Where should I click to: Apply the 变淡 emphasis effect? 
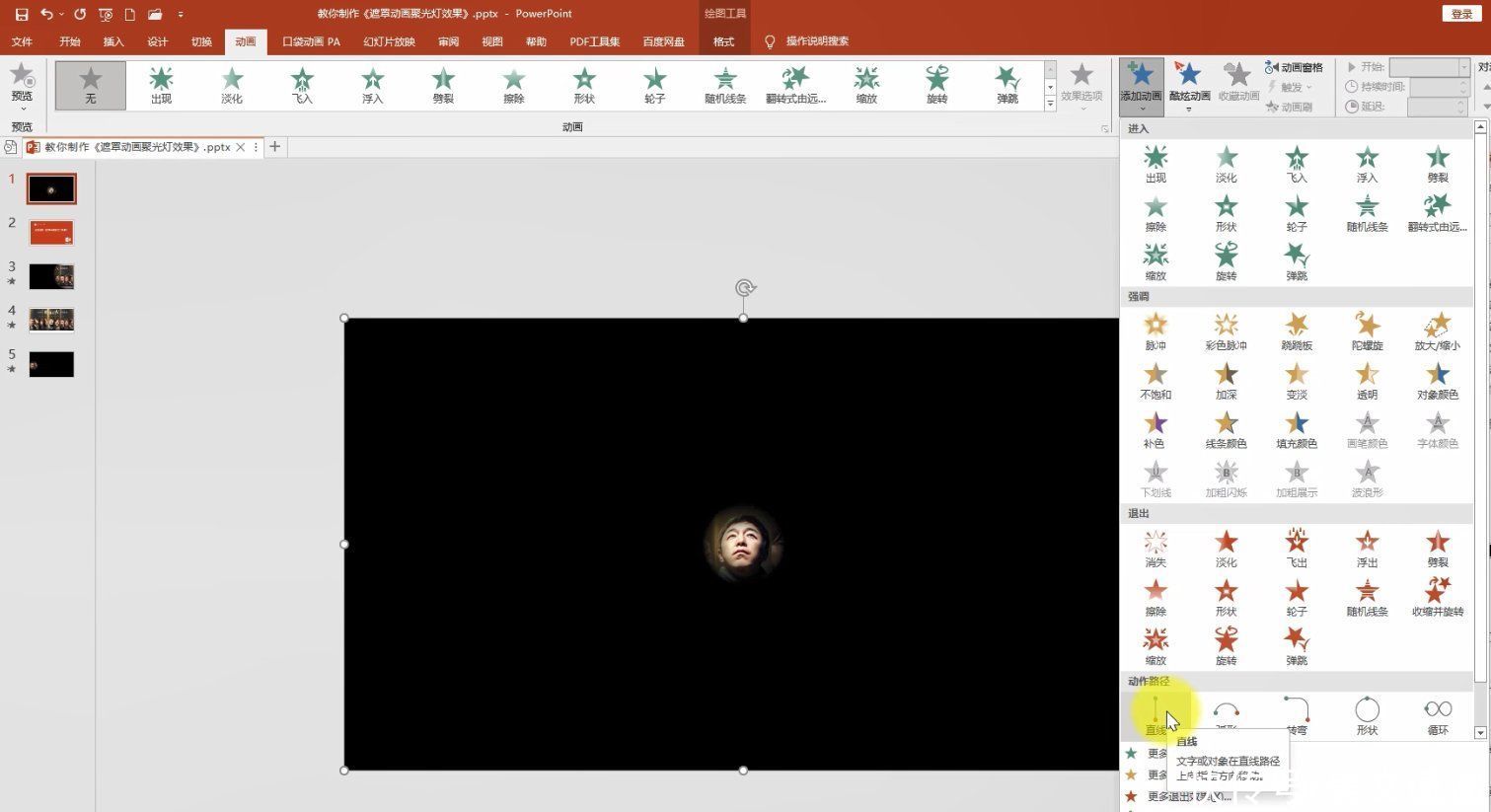(1297, 381)
